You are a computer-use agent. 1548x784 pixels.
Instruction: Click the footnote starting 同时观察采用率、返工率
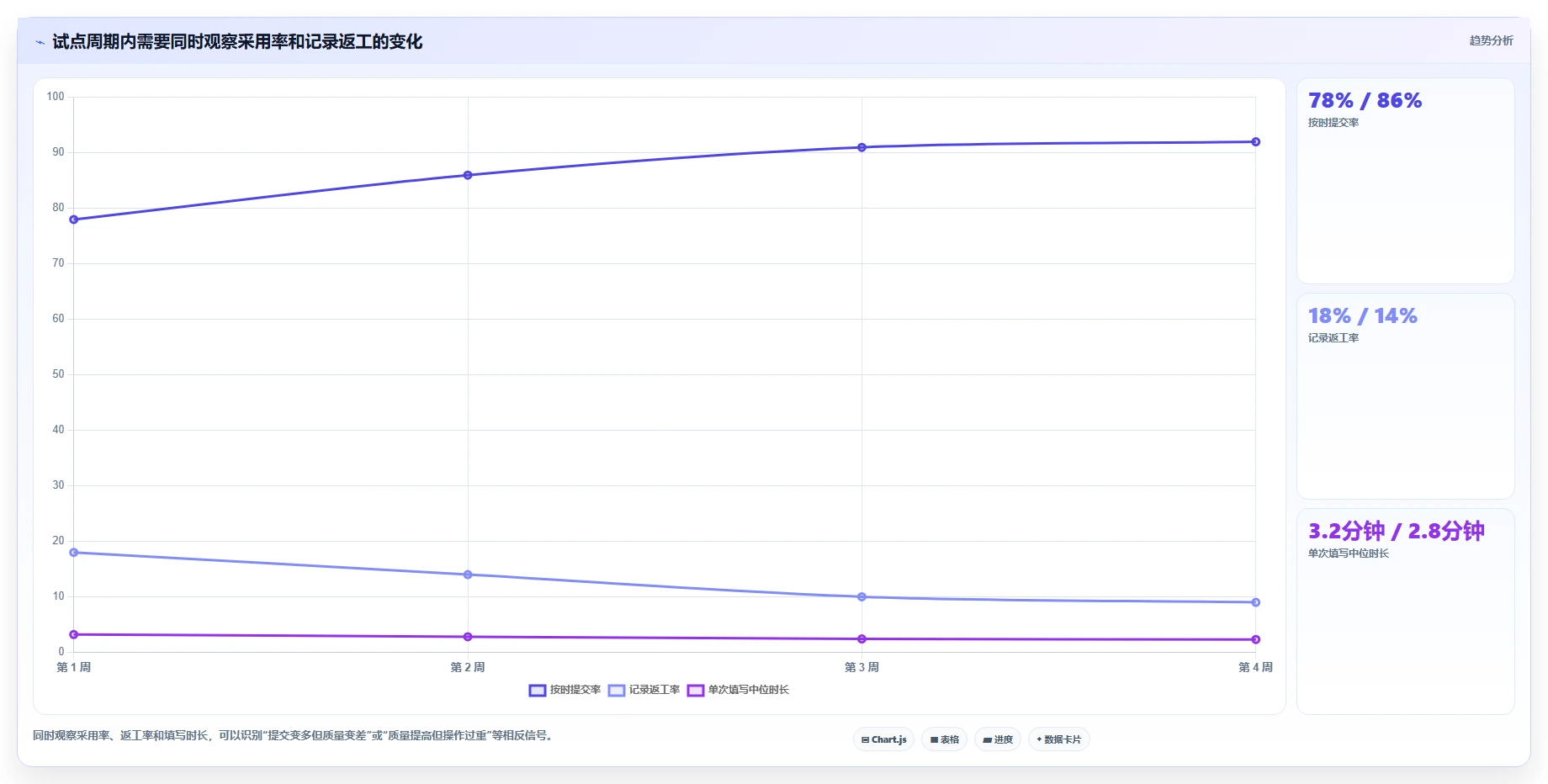[294, 735]
